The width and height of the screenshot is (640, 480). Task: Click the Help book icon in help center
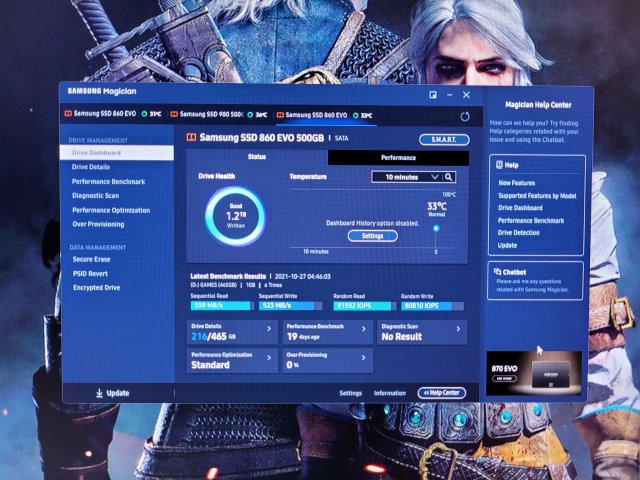coord(497,164)
